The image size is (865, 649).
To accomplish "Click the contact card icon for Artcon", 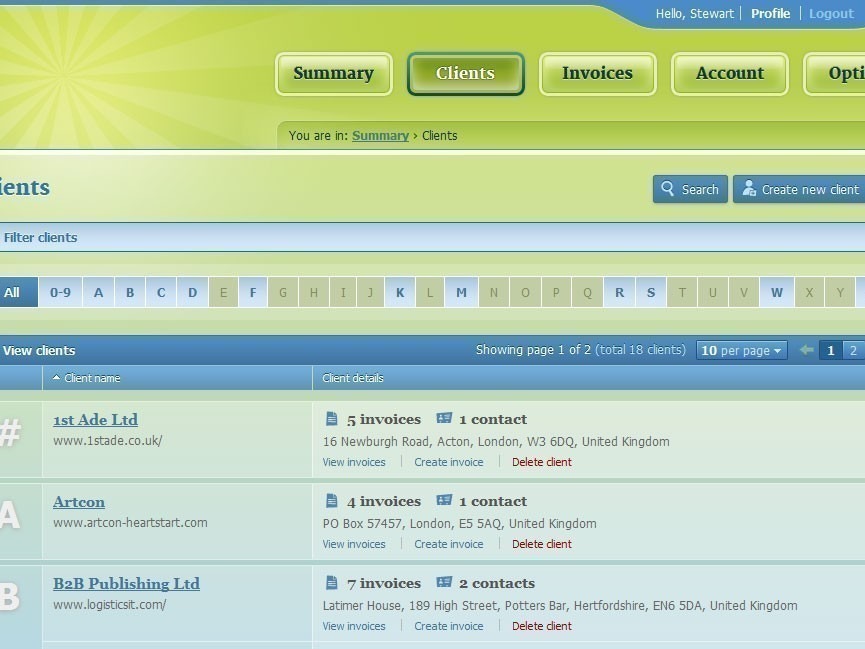I will (x=444, y=501).
